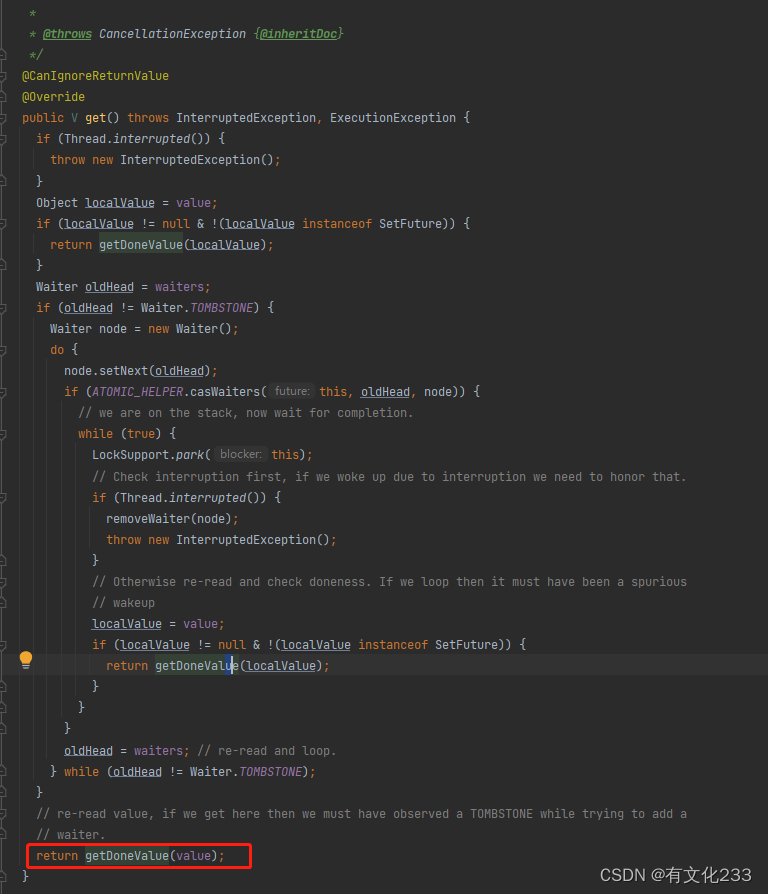The image size is (768, 894).
Task: Click 'localValue = value;' reassignment inside the loop
Action: pos(158,624)
